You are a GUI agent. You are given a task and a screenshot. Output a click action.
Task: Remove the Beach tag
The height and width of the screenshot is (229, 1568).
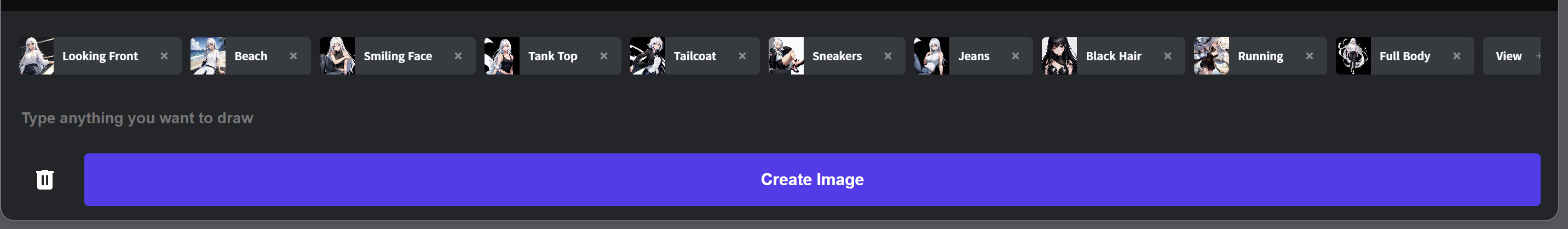tap(293, 56)
